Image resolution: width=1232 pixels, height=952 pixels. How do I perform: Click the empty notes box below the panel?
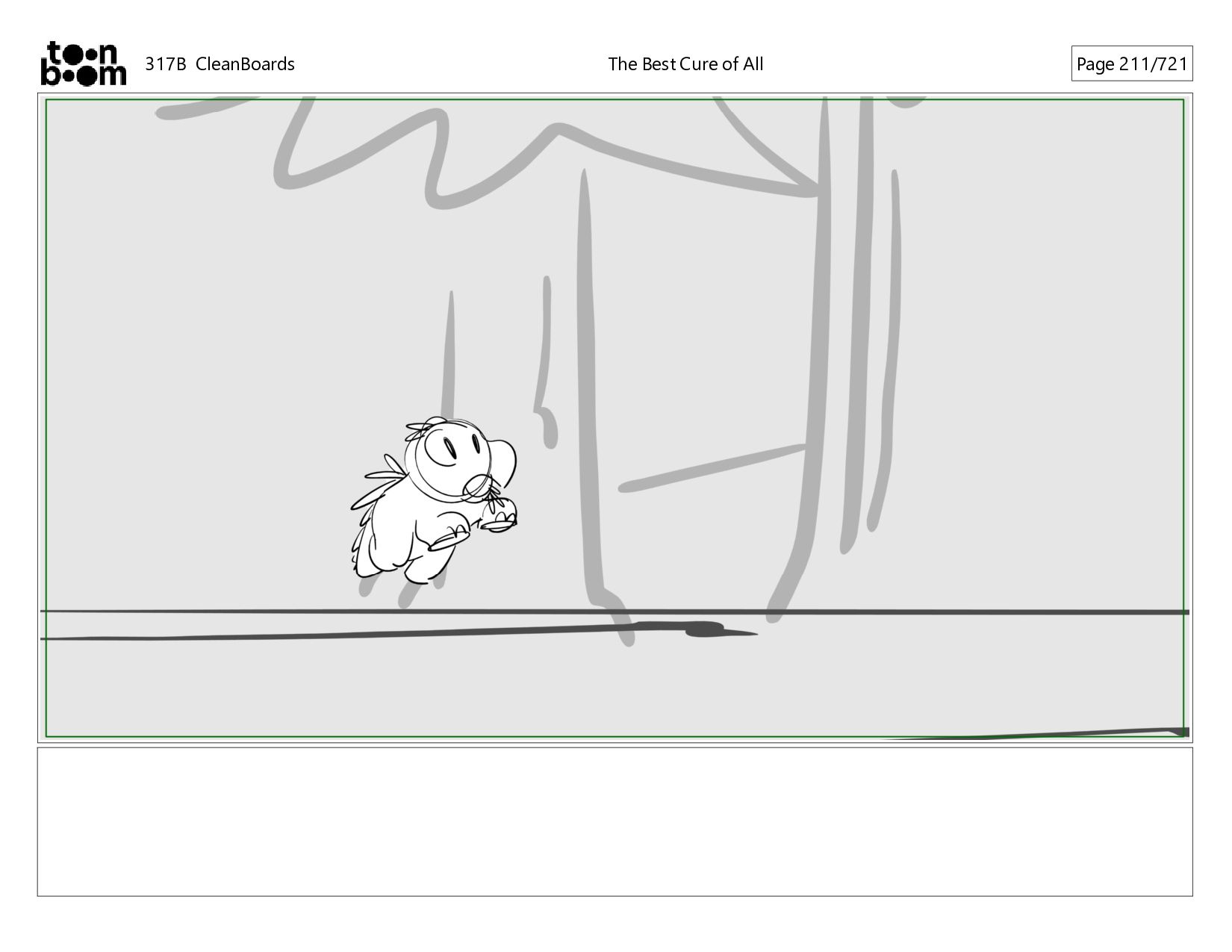615,821
